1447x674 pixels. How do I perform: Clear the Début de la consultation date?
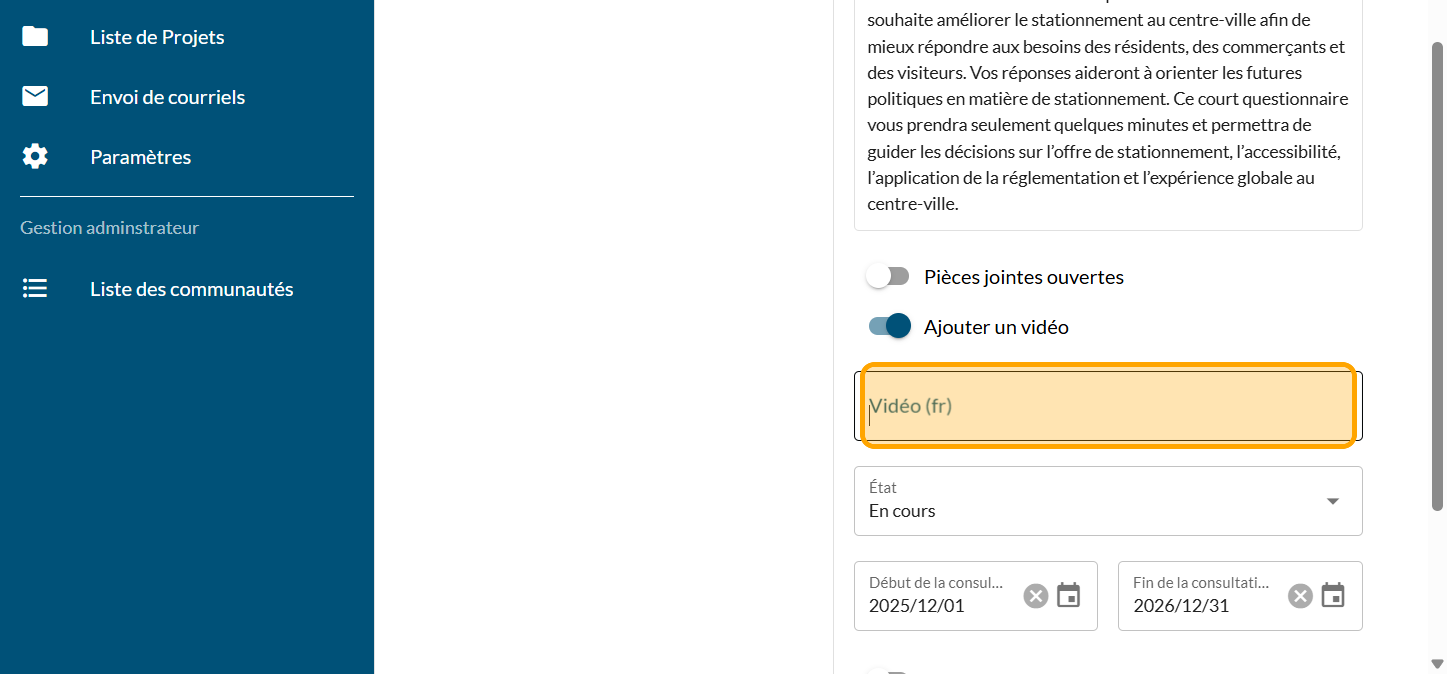pyautogui.click(x=1036, y=596)
